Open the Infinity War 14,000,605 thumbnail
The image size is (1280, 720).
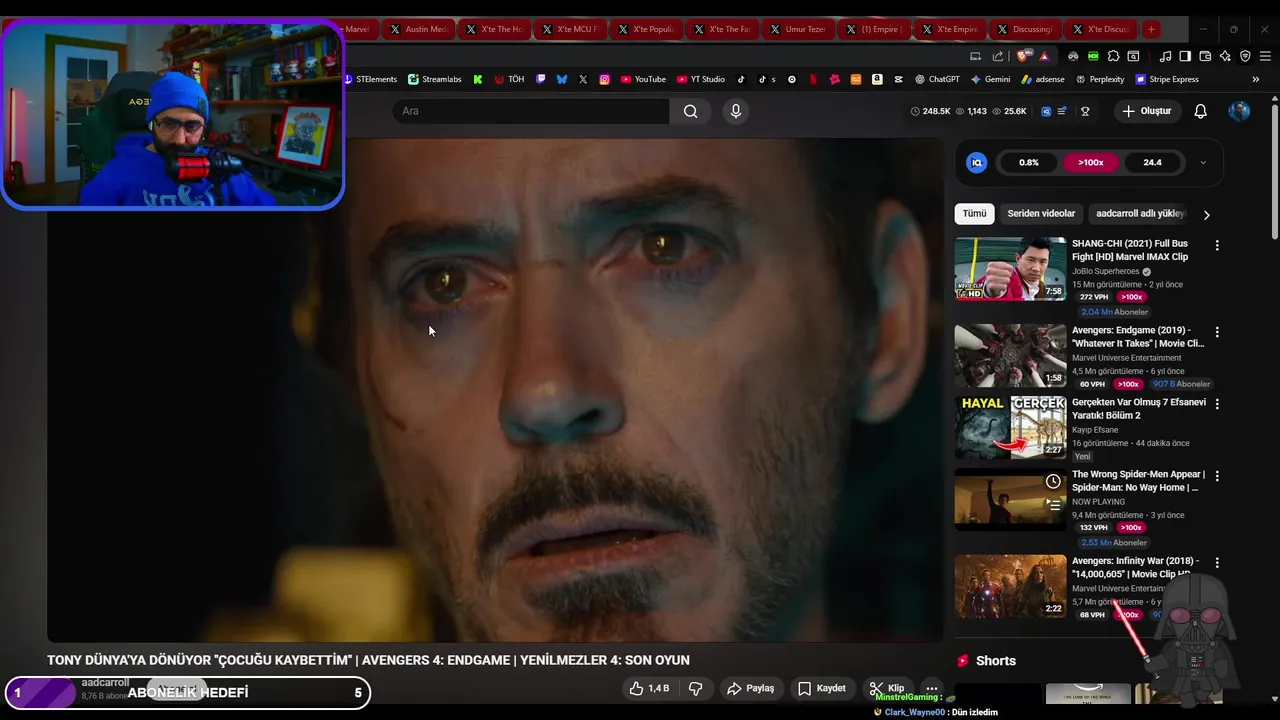[1010, 586]
